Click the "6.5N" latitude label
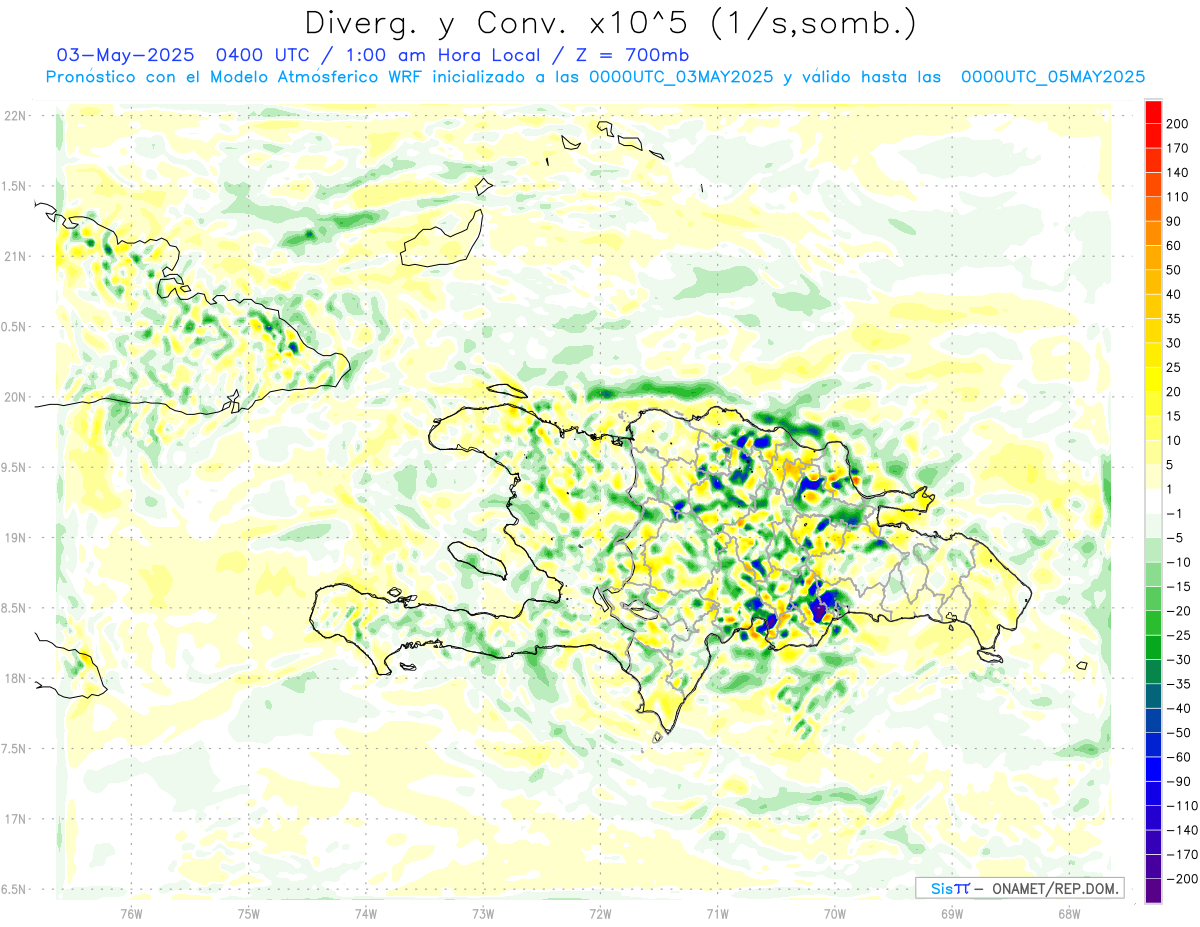This screenshot has width=1200, height=927. click(x=15, y=889)
